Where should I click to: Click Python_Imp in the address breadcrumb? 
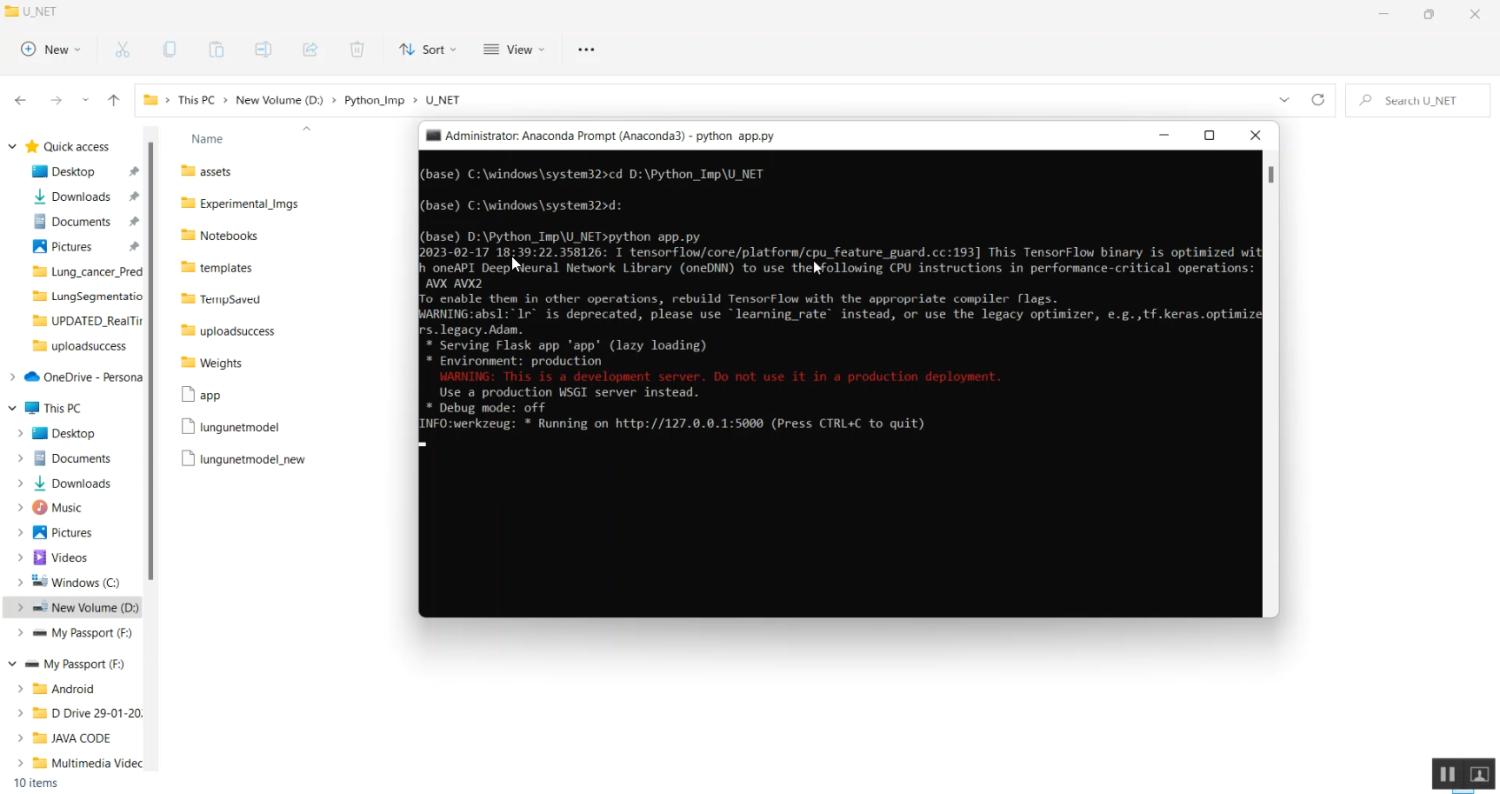click(374, 100)
